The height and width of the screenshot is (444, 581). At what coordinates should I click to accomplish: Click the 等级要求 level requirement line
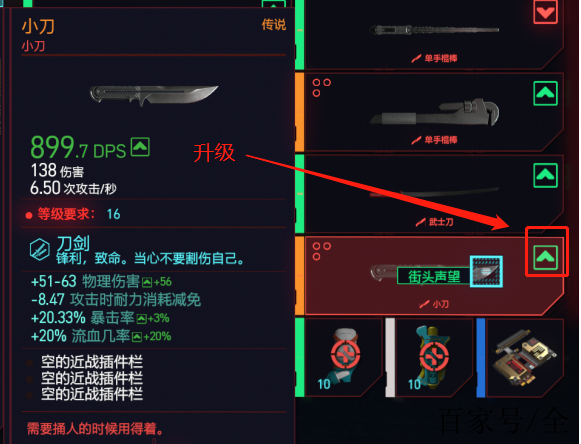73,214
